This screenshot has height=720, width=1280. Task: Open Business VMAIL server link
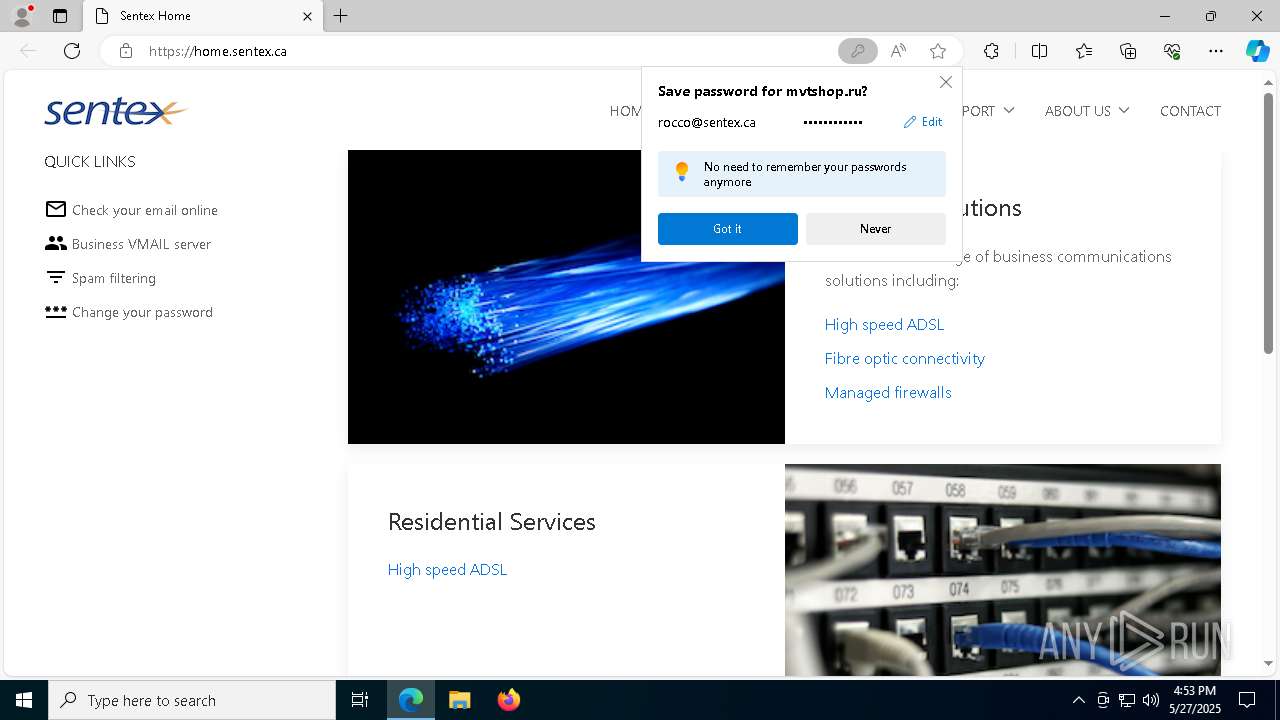tap(141, 244)
